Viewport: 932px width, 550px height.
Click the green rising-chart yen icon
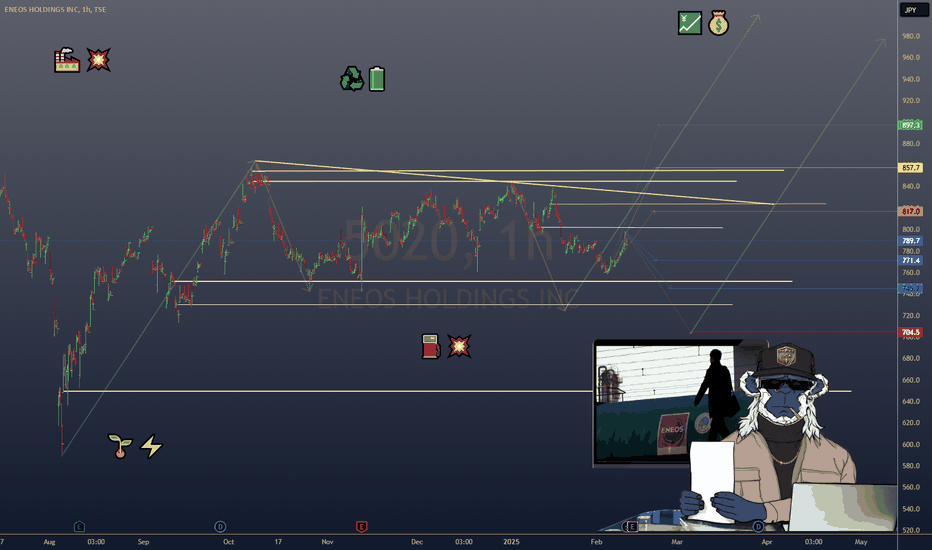[x=689, y=23]
